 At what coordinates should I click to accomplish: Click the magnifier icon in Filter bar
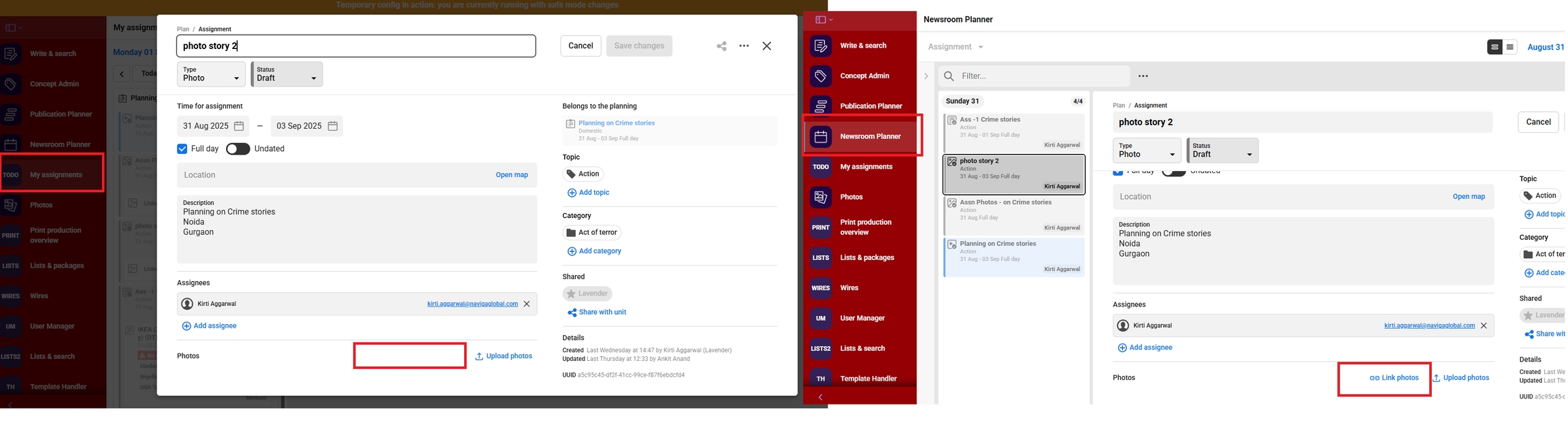coord(949,76)
